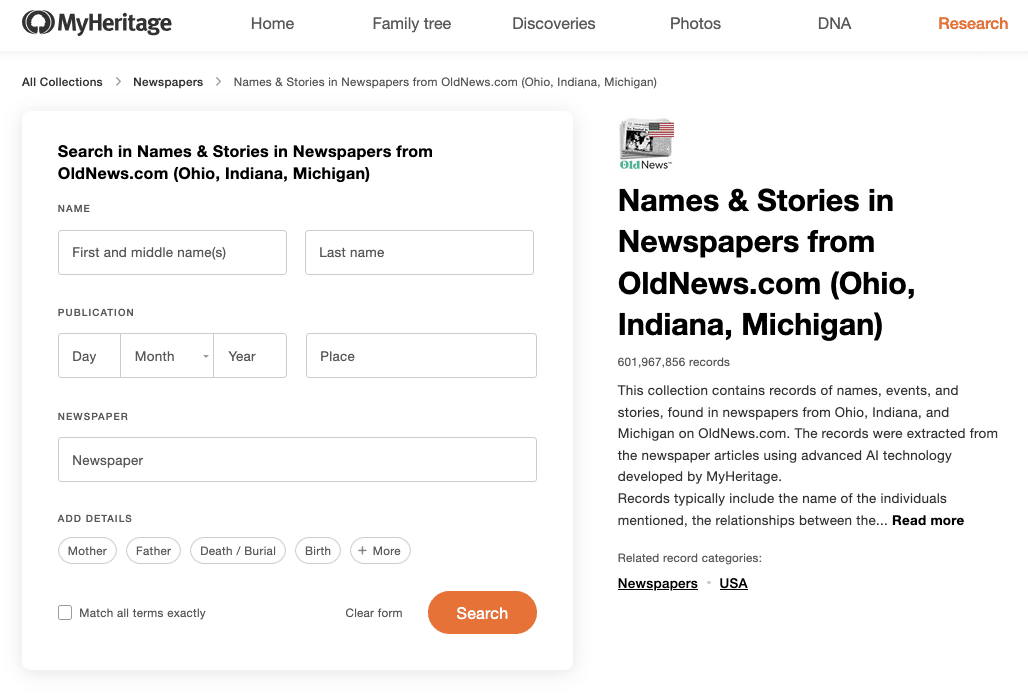Open the Discoveries menu item

[x=553, y=23]
